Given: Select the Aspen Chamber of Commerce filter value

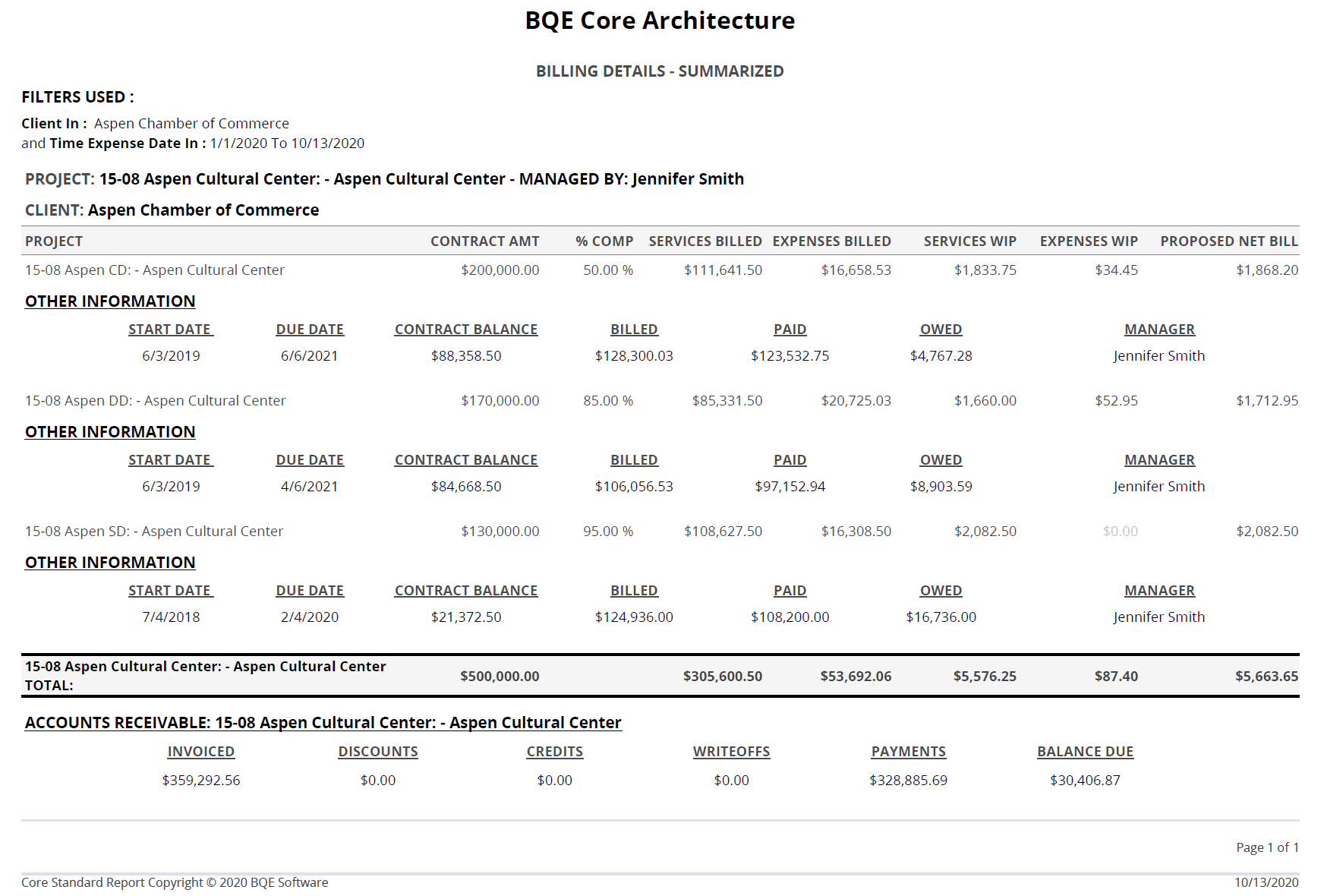Looking at the screenshot, I should click(191, 123).
